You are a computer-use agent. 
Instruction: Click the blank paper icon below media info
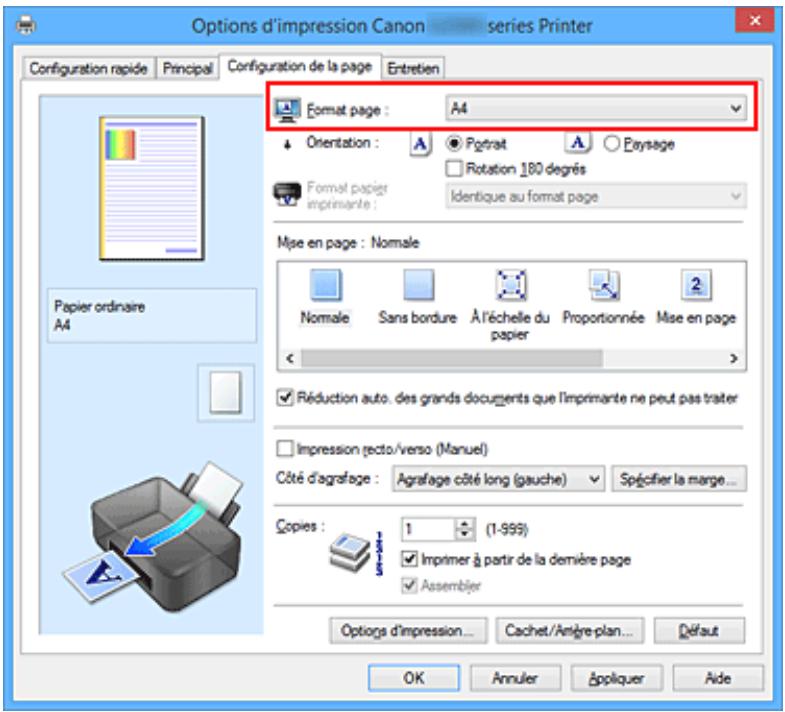(x=225, y=393)
